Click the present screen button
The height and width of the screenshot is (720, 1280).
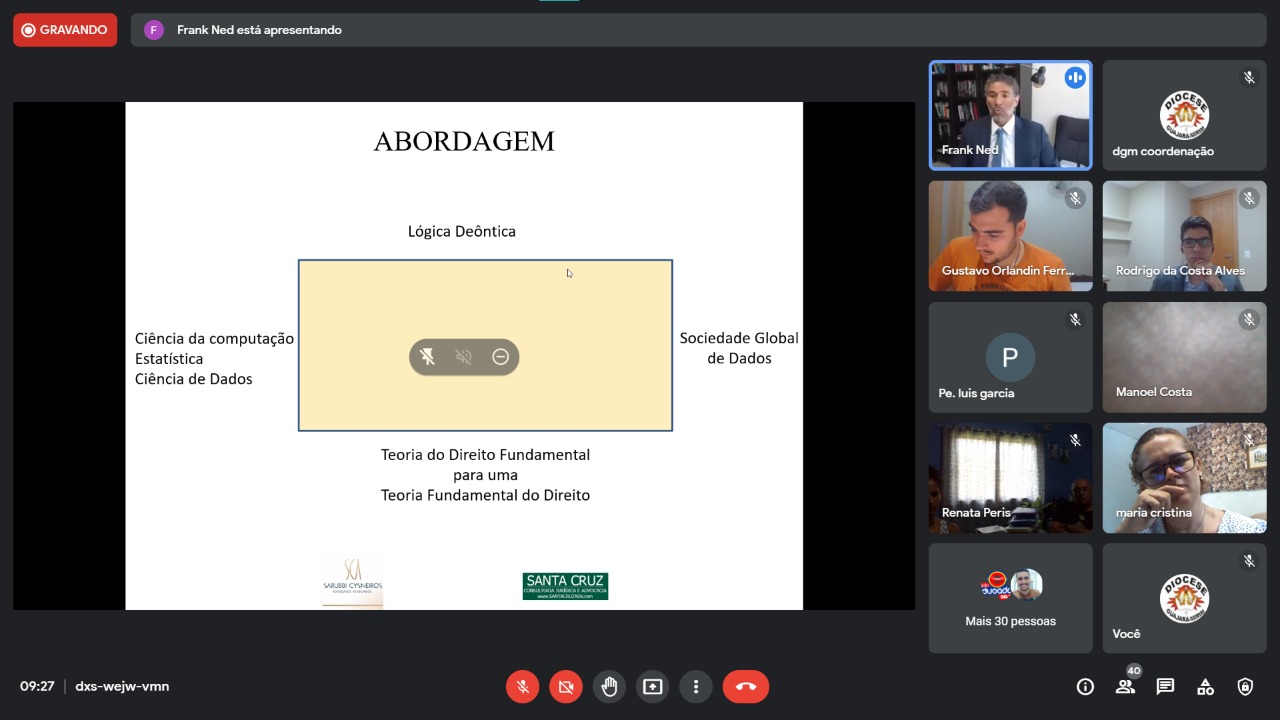pos(653,687)
